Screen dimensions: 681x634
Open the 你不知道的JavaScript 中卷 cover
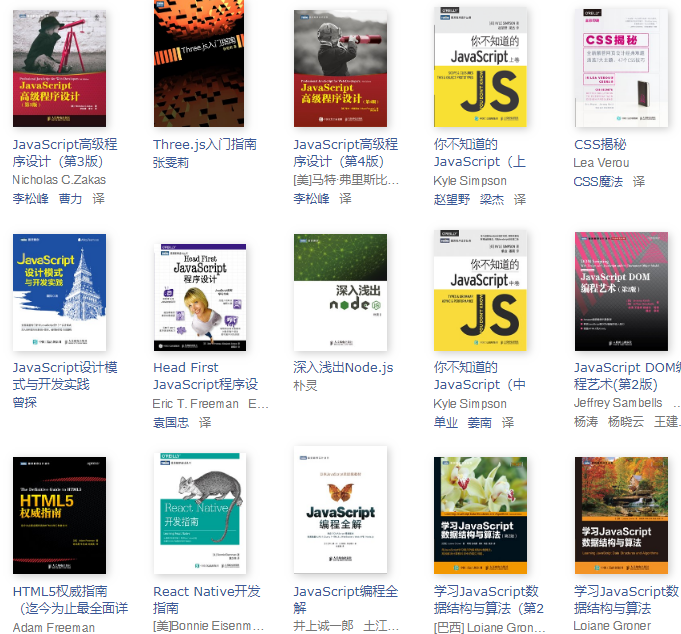[480, 291]
